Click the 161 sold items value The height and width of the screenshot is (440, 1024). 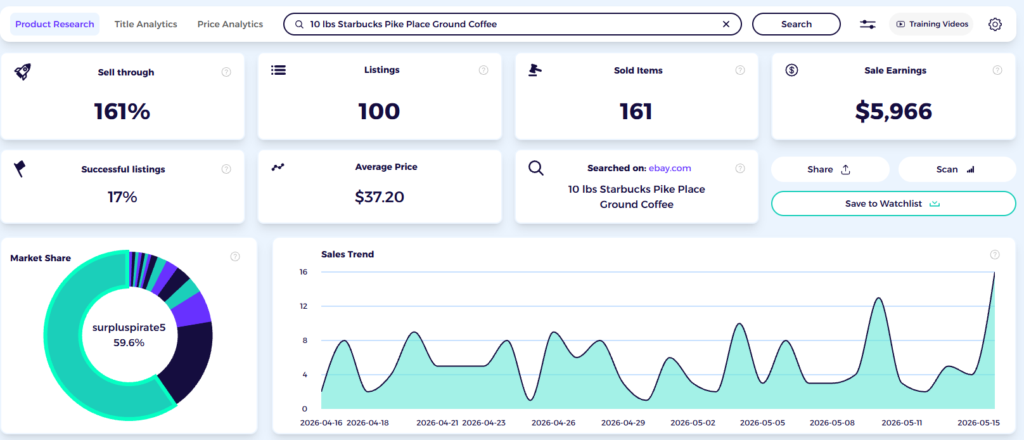coord(636,112)
